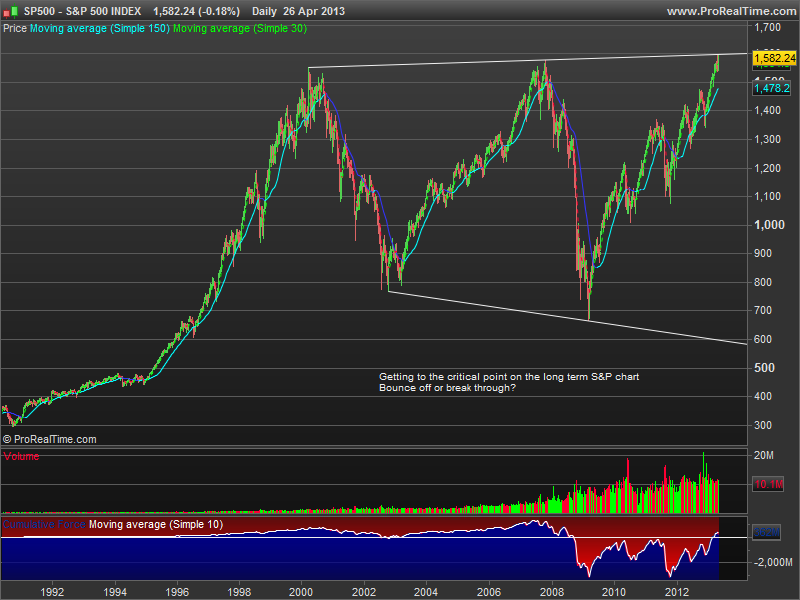
Task: Click the 2008 time axis label
Action: coord(552,592)
